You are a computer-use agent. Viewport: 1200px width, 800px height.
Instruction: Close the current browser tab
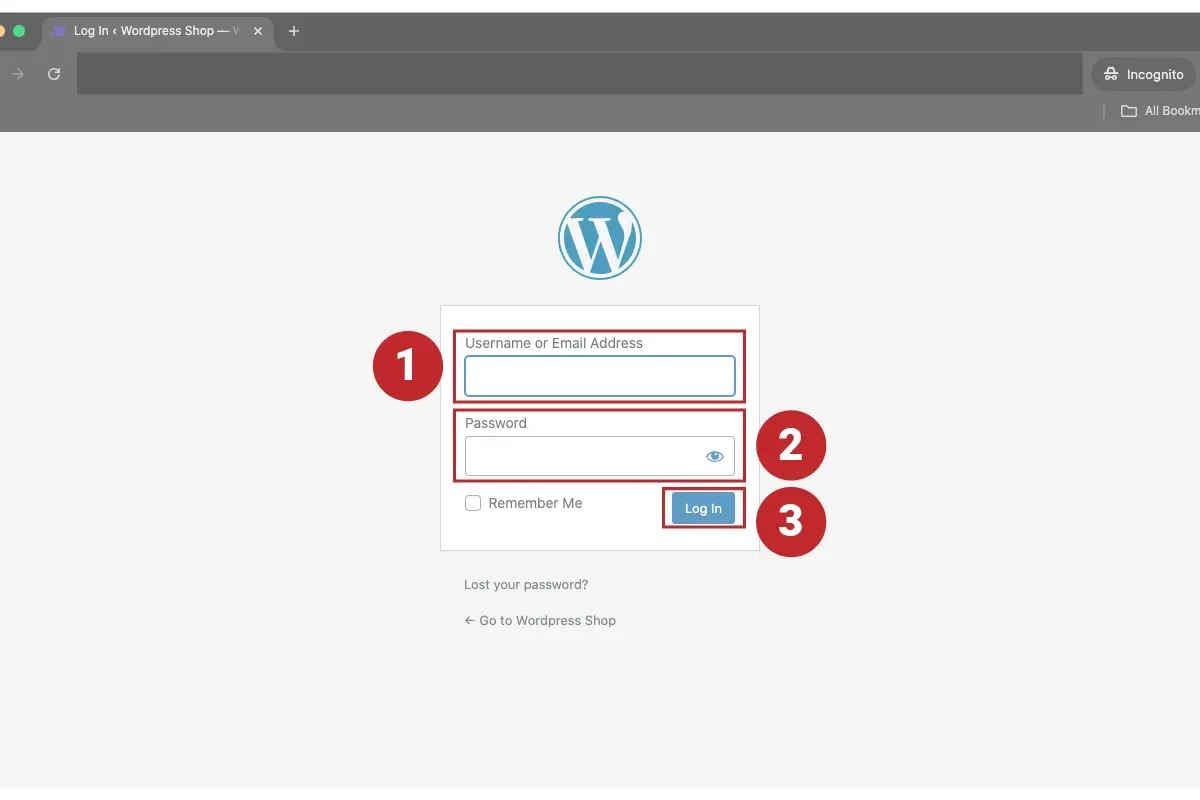pos(258,31)
